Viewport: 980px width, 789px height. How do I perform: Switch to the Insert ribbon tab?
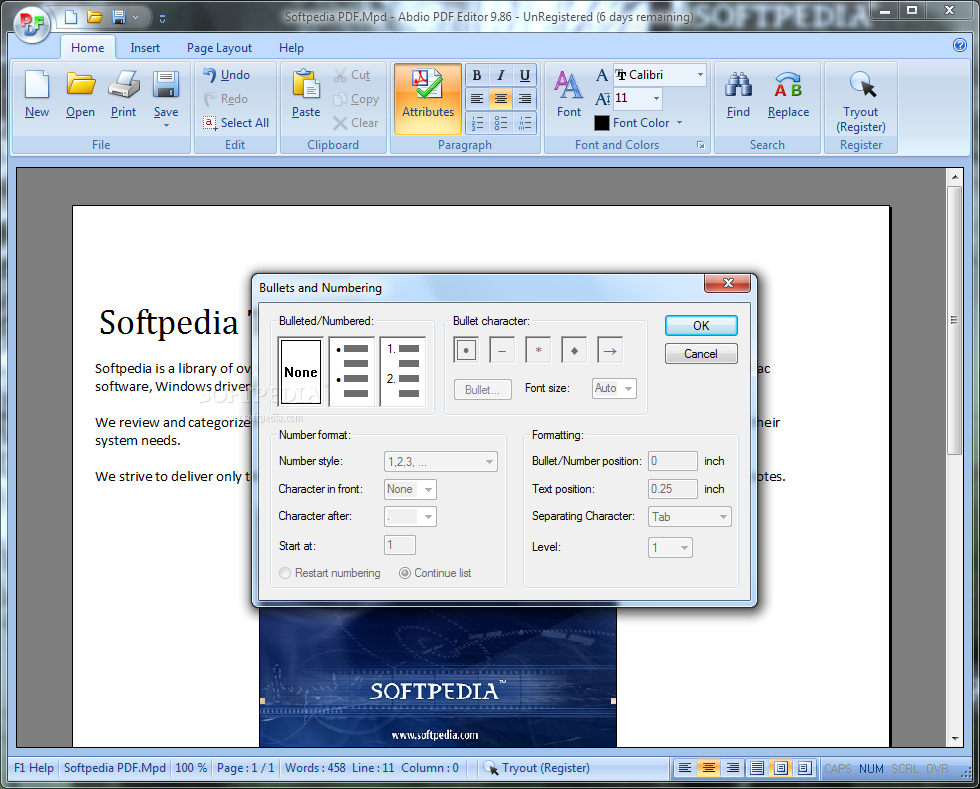pyautogui.click(x=145, y=48)
